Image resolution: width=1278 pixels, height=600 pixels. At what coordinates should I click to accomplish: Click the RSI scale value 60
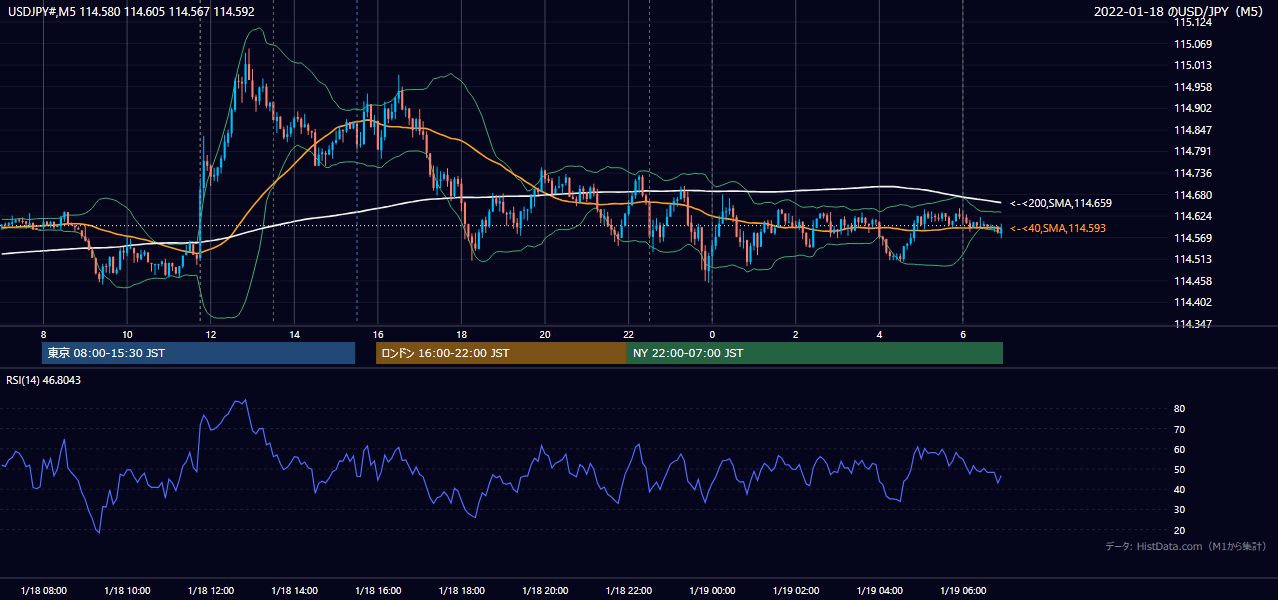tap(1179, 449)
